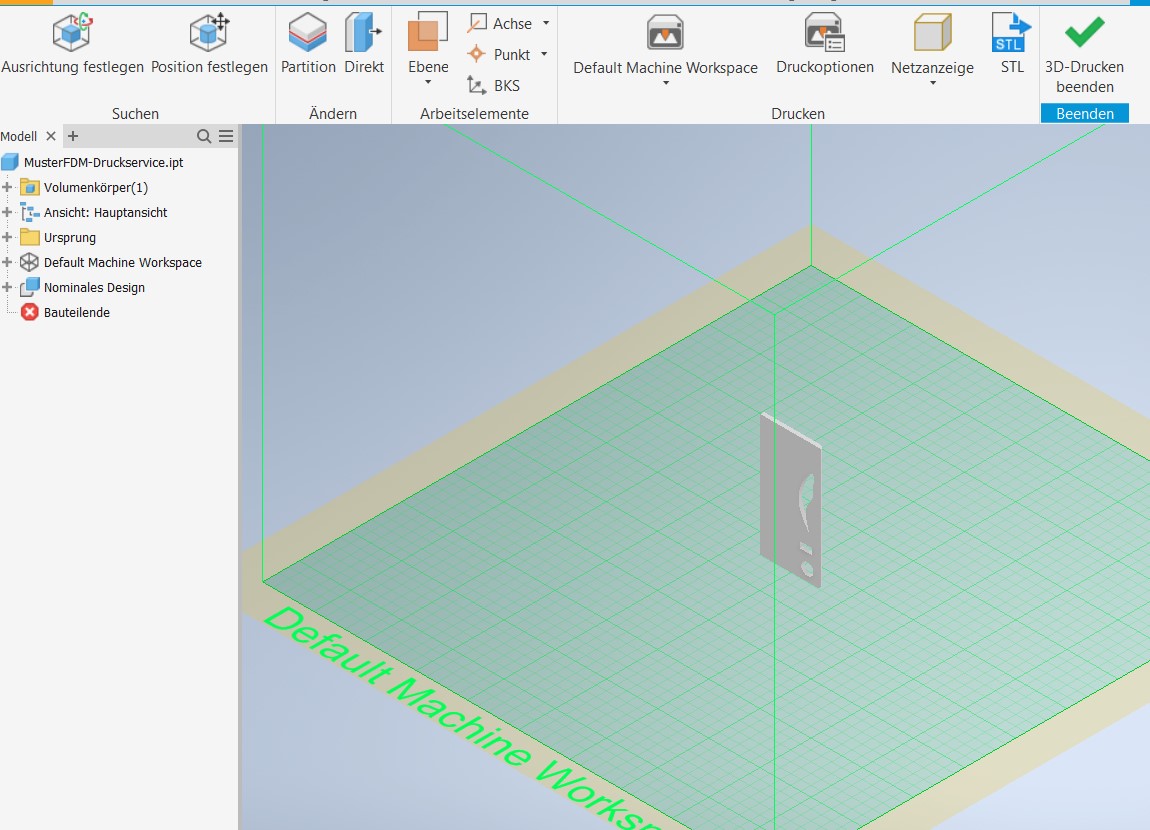Select MusterFDM-Druckservice.ipt in the browser
The width and height of the screenshot is (1150, 830).
tap(103, 162)
